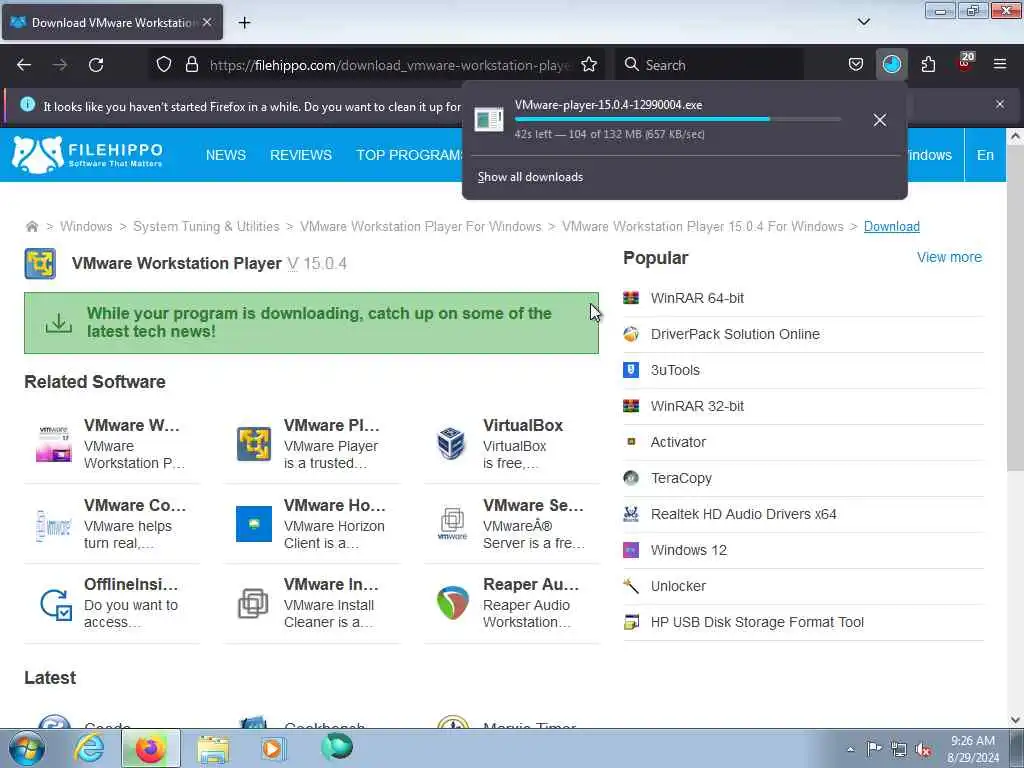Open Unlocker in Popular list
The image size is (1024, 768).
click(678, 586)
